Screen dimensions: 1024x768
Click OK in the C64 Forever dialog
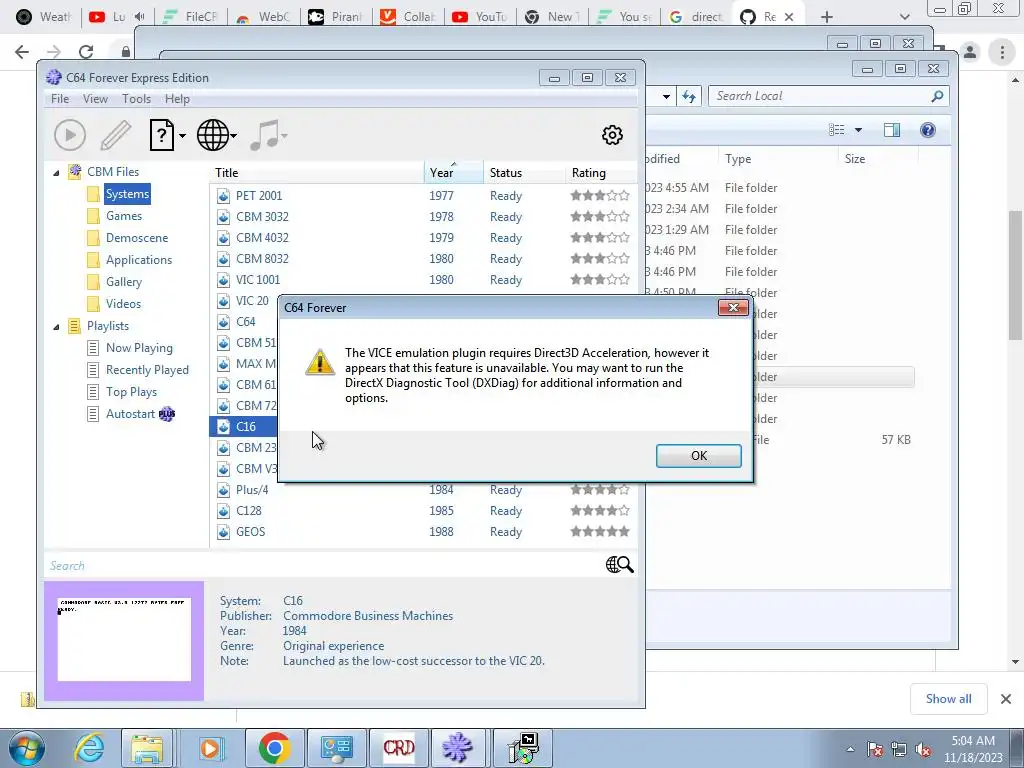point(698,456)
